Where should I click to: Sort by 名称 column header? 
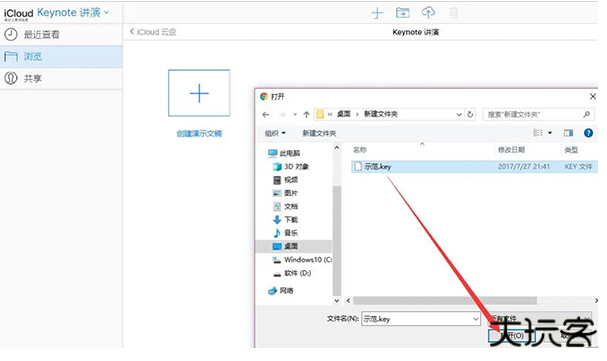[x=360, y=150]
